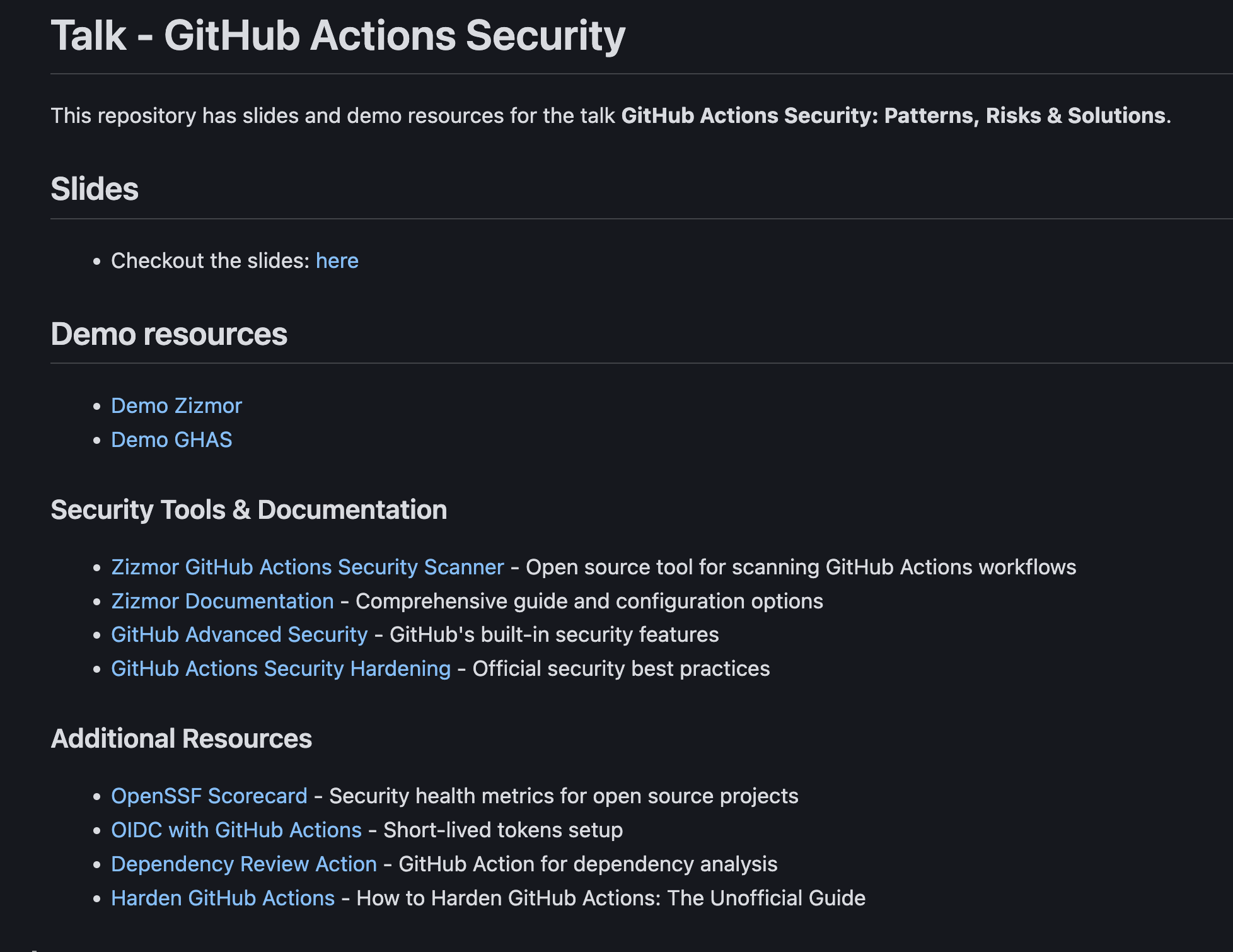Click the Checkout the slides bullet text
Viewport: 1233px width, 952px height.
click(211, 260)
